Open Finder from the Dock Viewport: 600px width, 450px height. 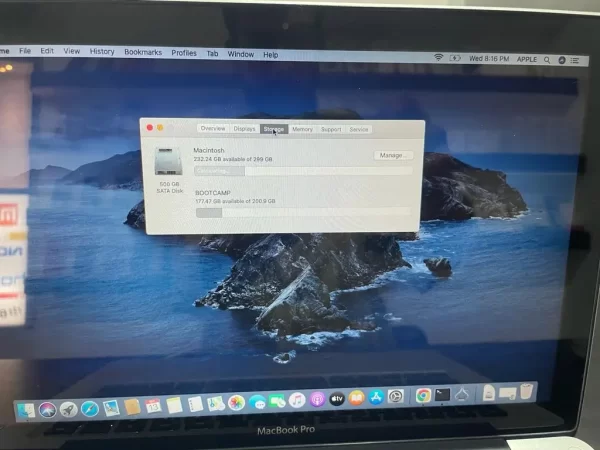26,411
